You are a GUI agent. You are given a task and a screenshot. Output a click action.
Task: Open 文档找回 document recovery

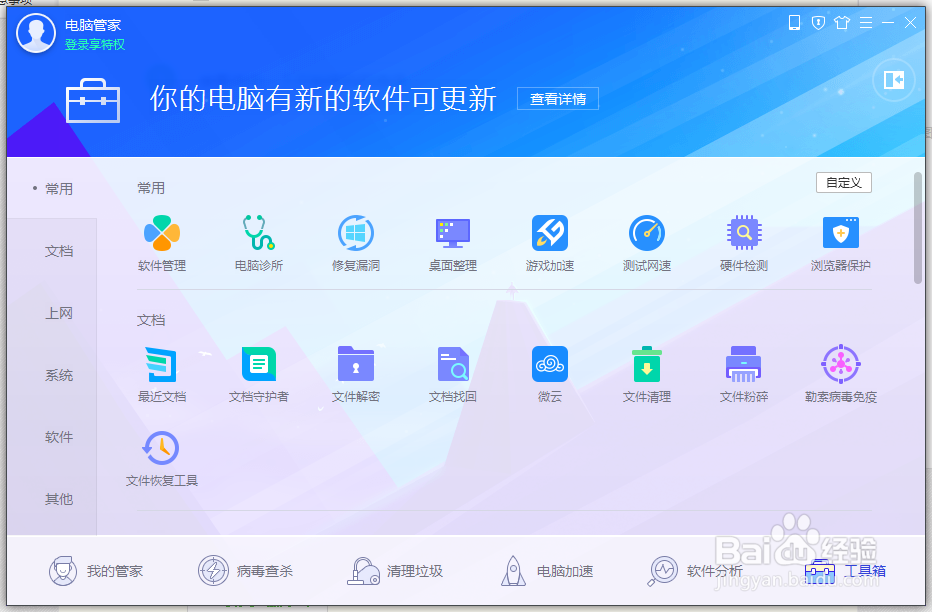(x=452, y=374)
